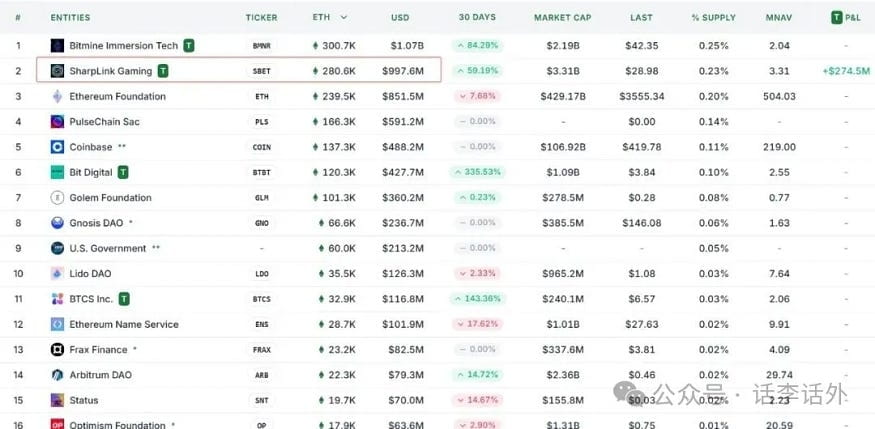
Task: Click the 335.53% change pill for Bit Digital
Action: coord(477,172)
